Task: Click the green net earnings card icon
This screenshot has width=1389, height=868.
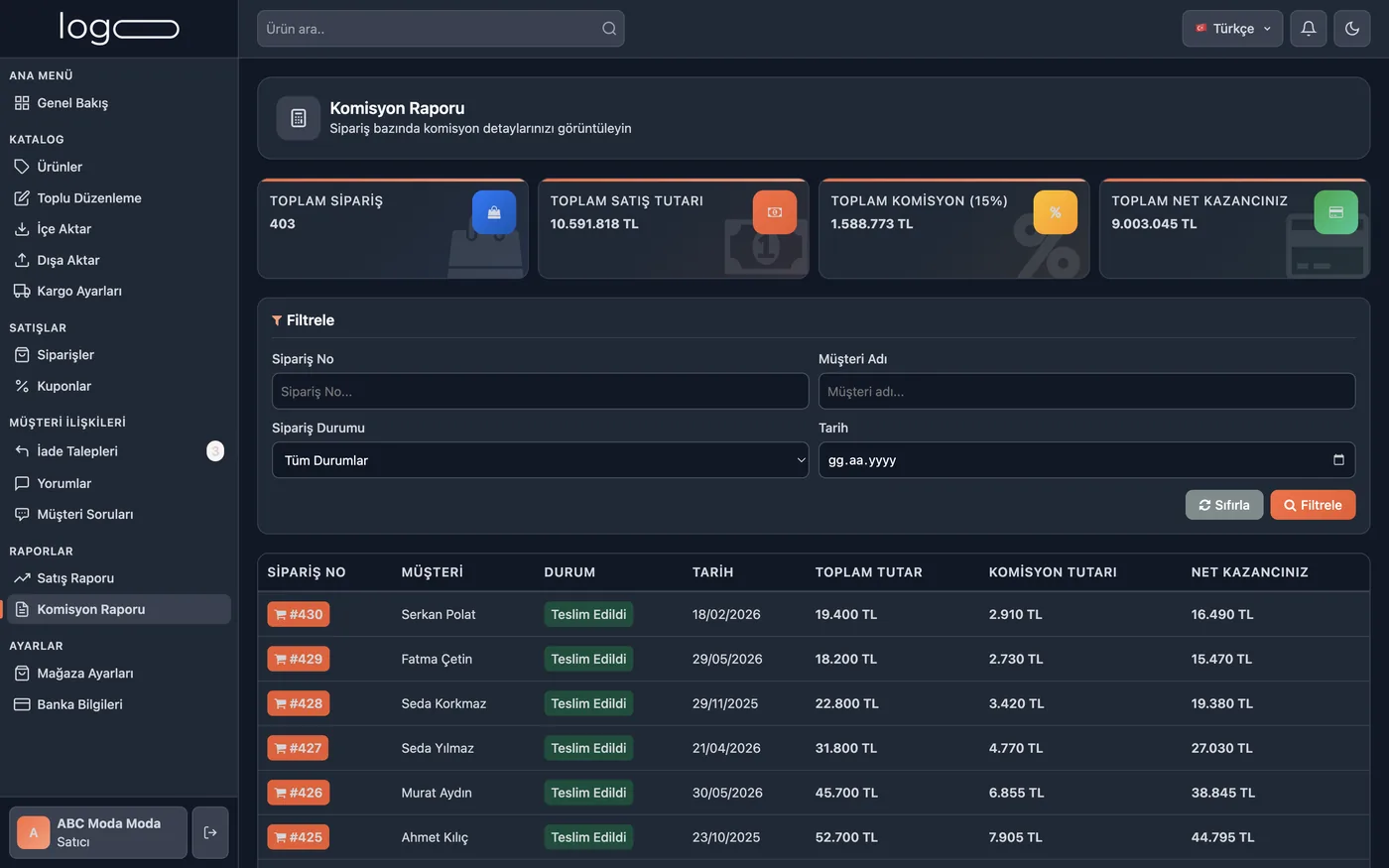Action: tap(1335, 212)
